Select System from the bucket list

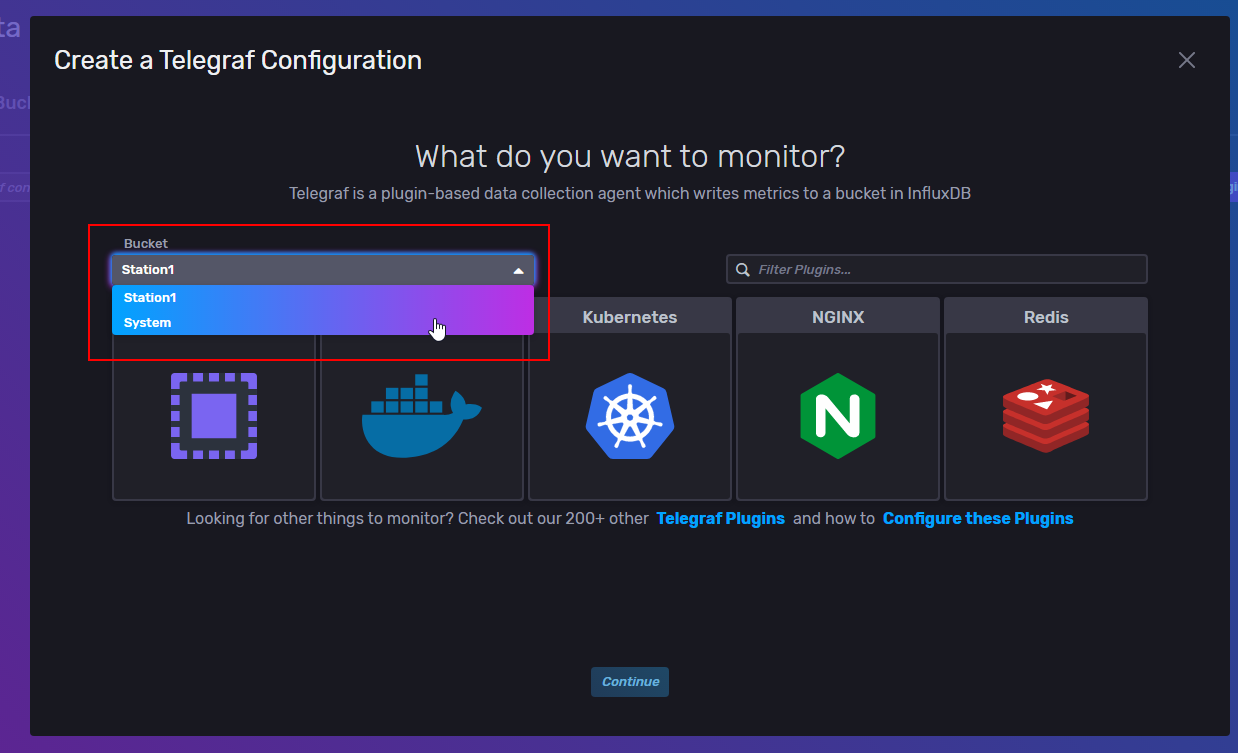click(x=323, y=323)
